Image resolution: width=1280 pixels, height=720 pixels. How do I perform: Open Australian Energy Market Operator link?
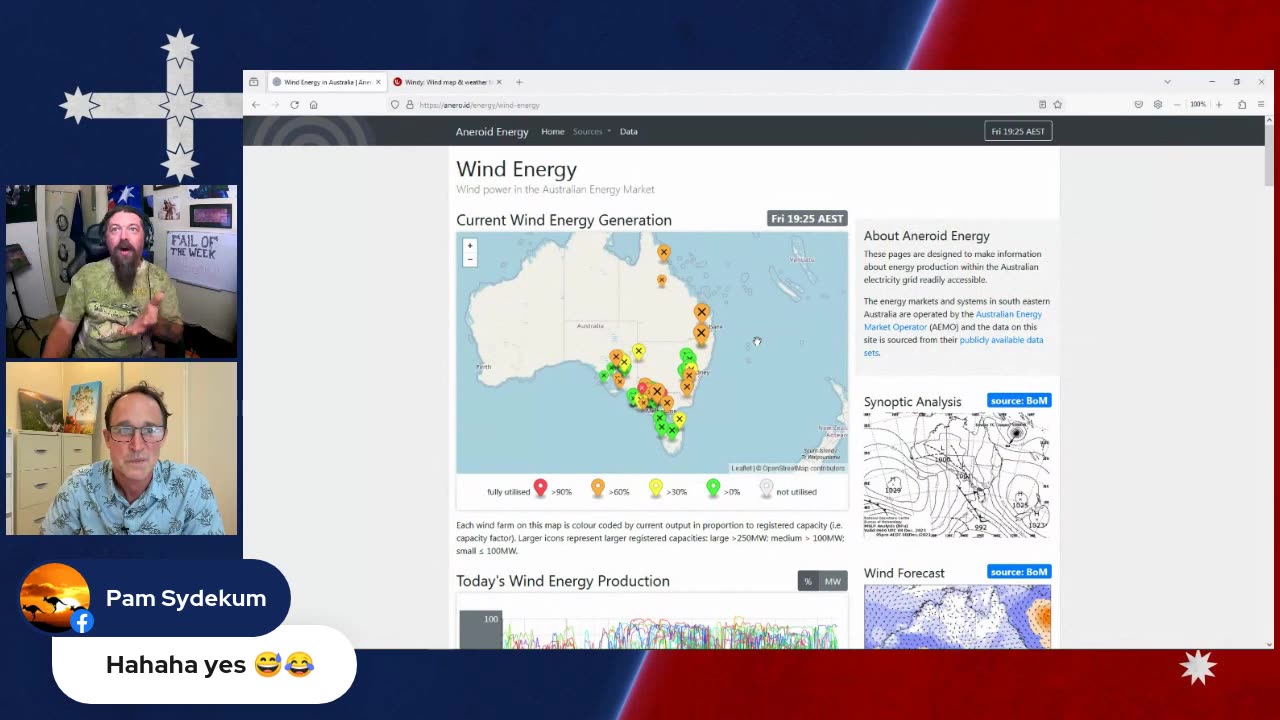tap(953, 320)
